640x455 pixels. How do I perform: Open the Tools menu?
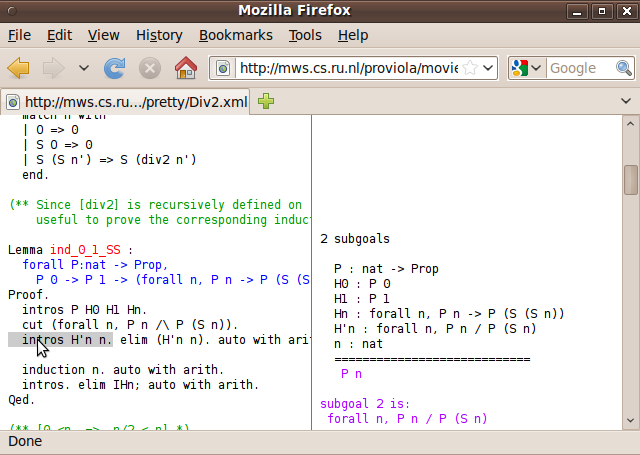(x=305, y=35)
